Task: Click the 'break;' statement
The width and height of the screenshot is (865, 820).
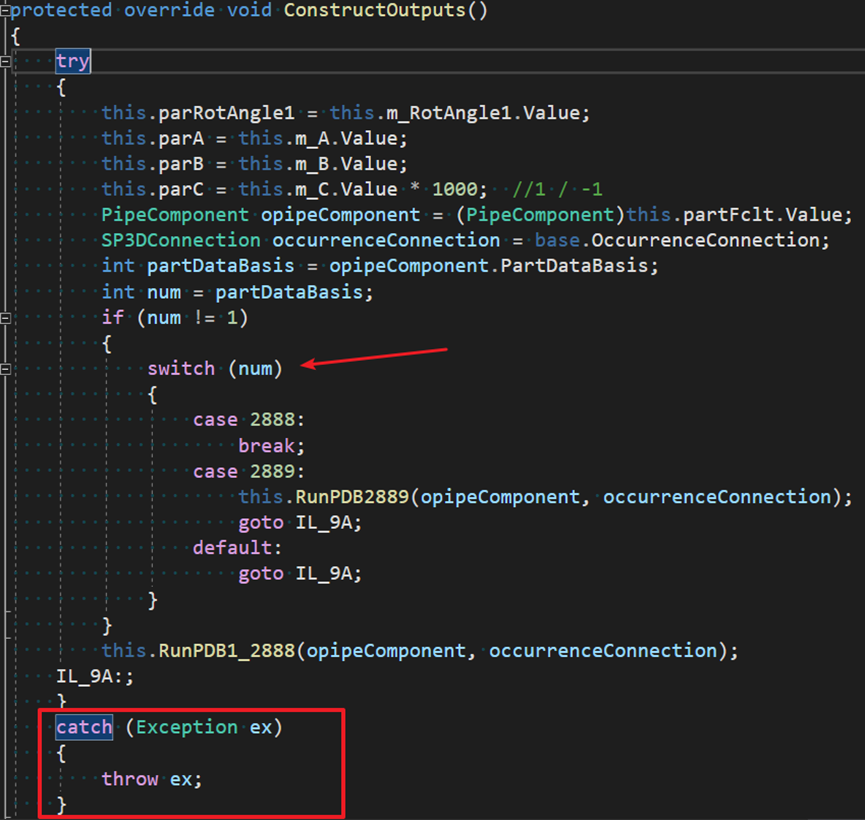Action: tap(271, 446)
